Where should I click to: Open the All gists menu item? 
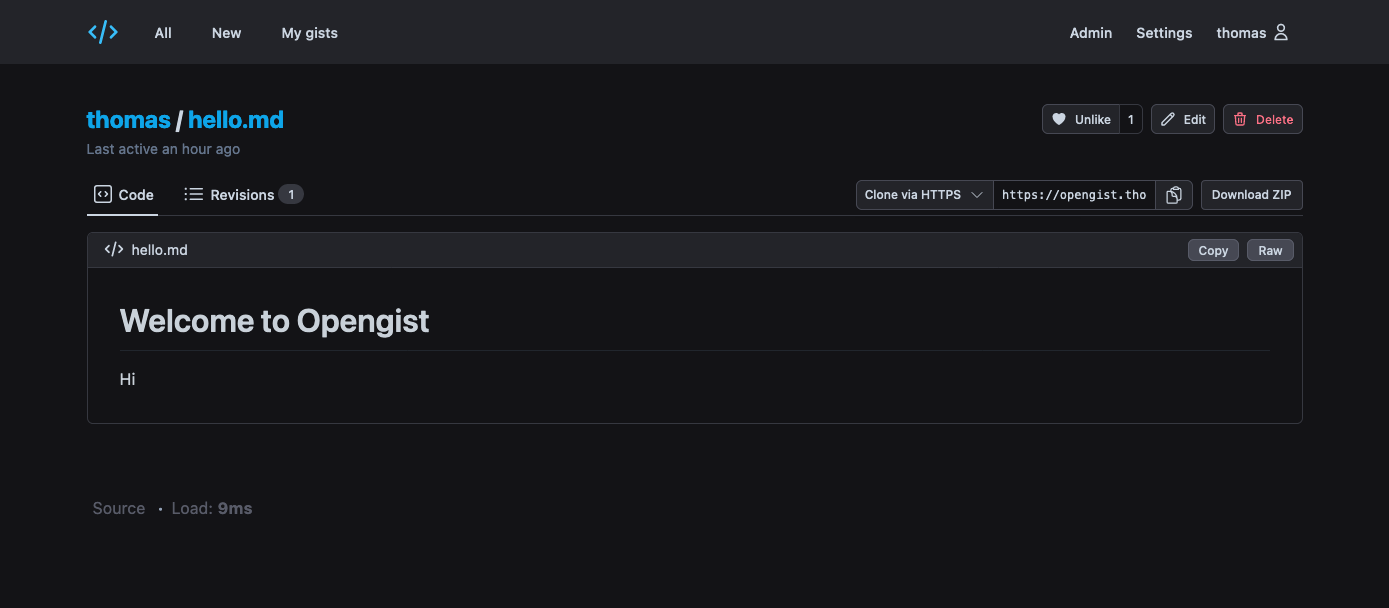[163, 33]
